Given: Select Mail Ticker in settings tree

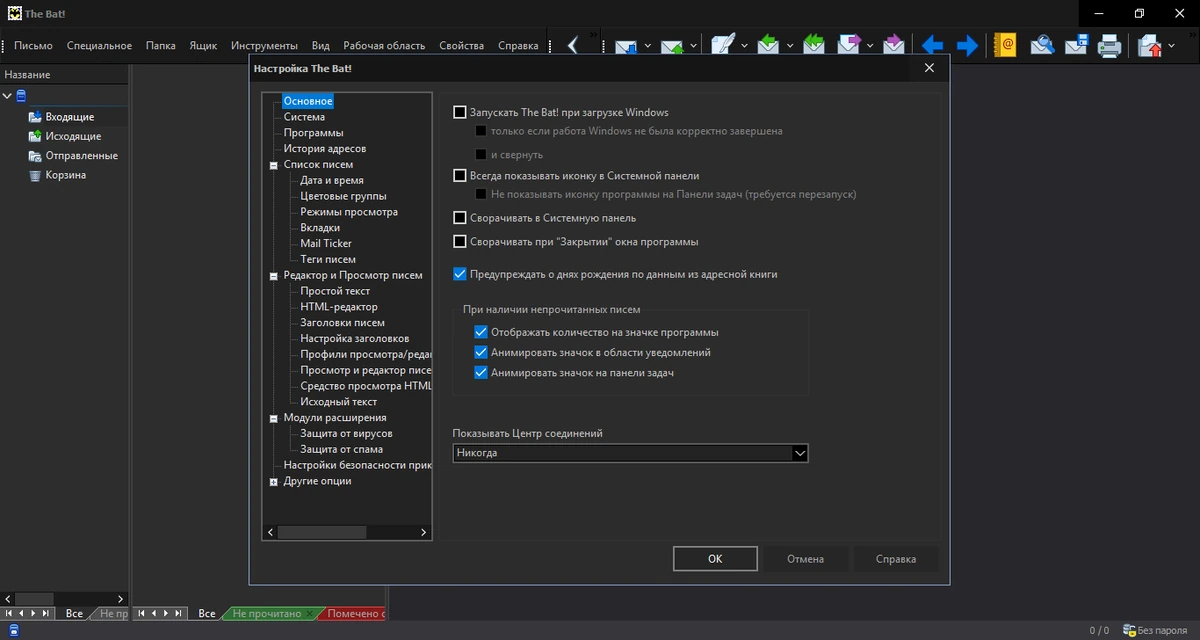Looking at the screenshot, I should [326, 244].
